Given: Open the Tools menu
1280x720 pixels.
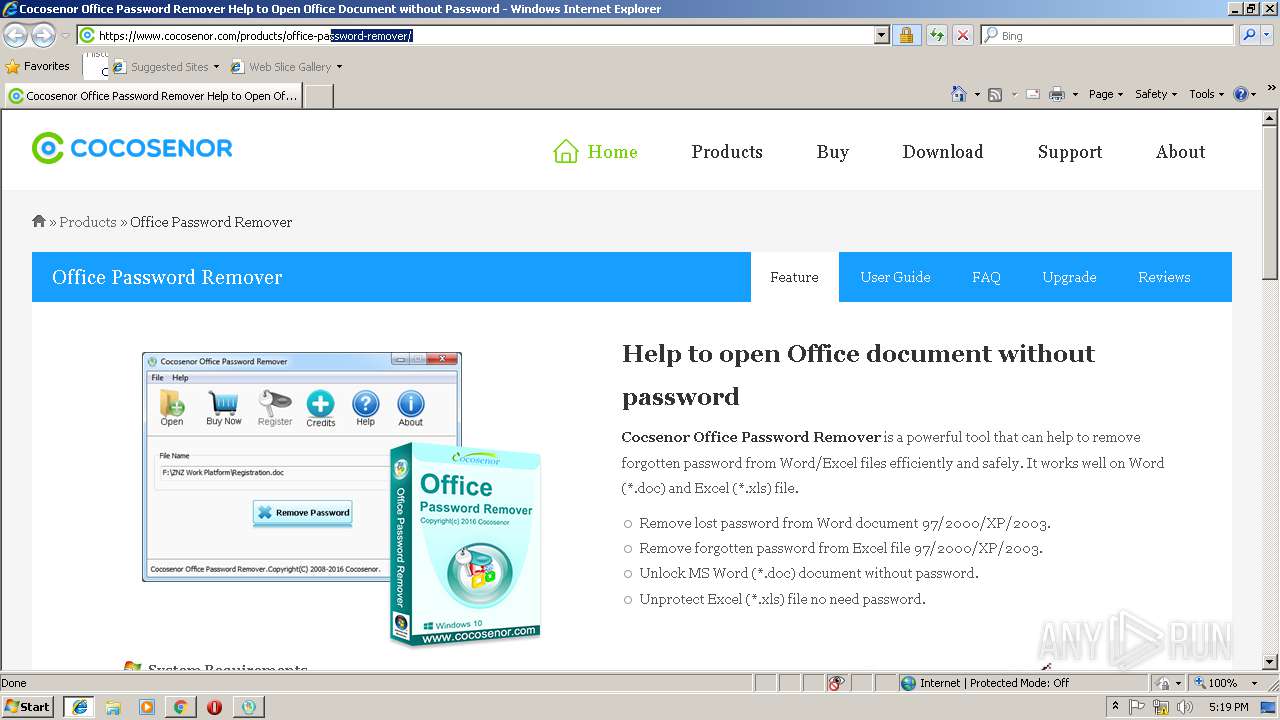Looking at the screenshot, I should [1207, 94].
